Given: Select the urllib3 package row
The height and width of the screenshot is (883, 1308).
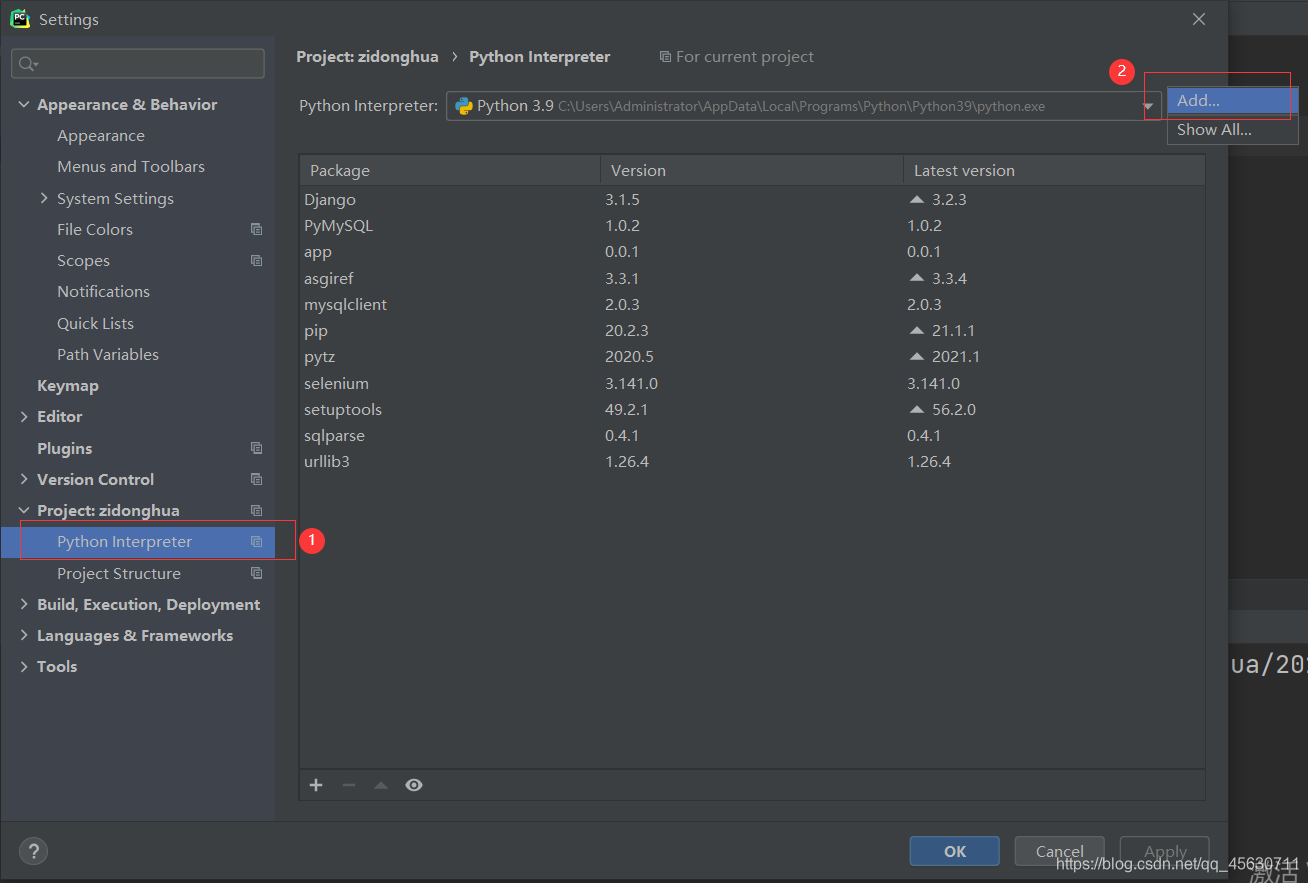Looking at the screenshot, I should pos(752,461).
